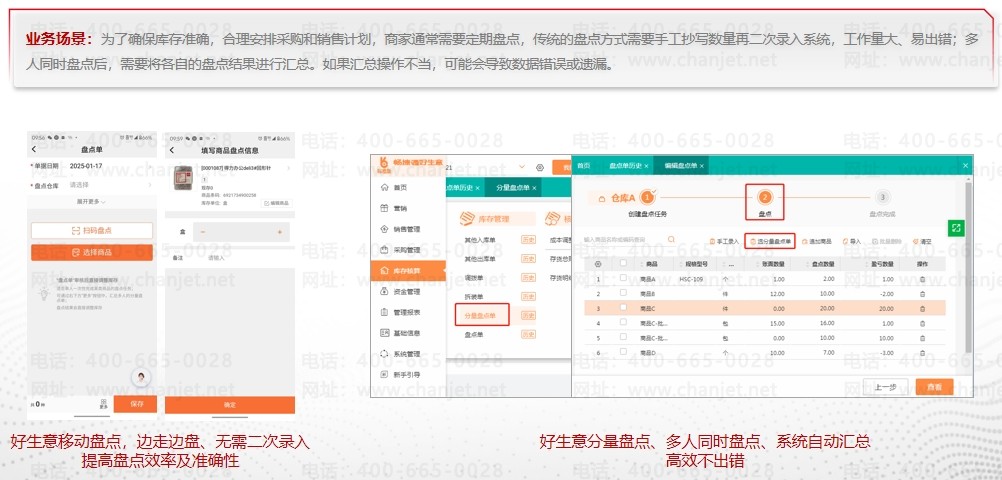Tap the orange 保存 button
The image size is (1002, 480).
pos(137,404)
